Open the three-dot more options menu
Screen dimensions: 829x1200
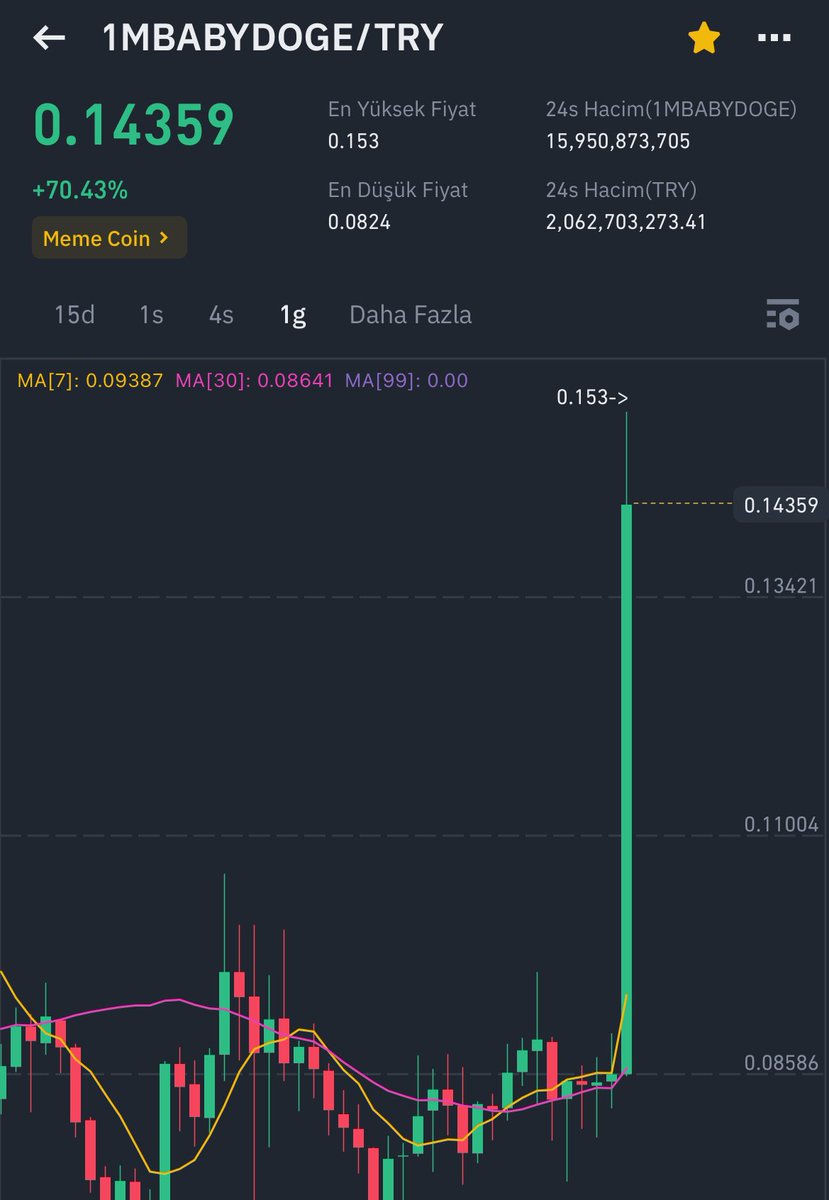click(775, 38)
